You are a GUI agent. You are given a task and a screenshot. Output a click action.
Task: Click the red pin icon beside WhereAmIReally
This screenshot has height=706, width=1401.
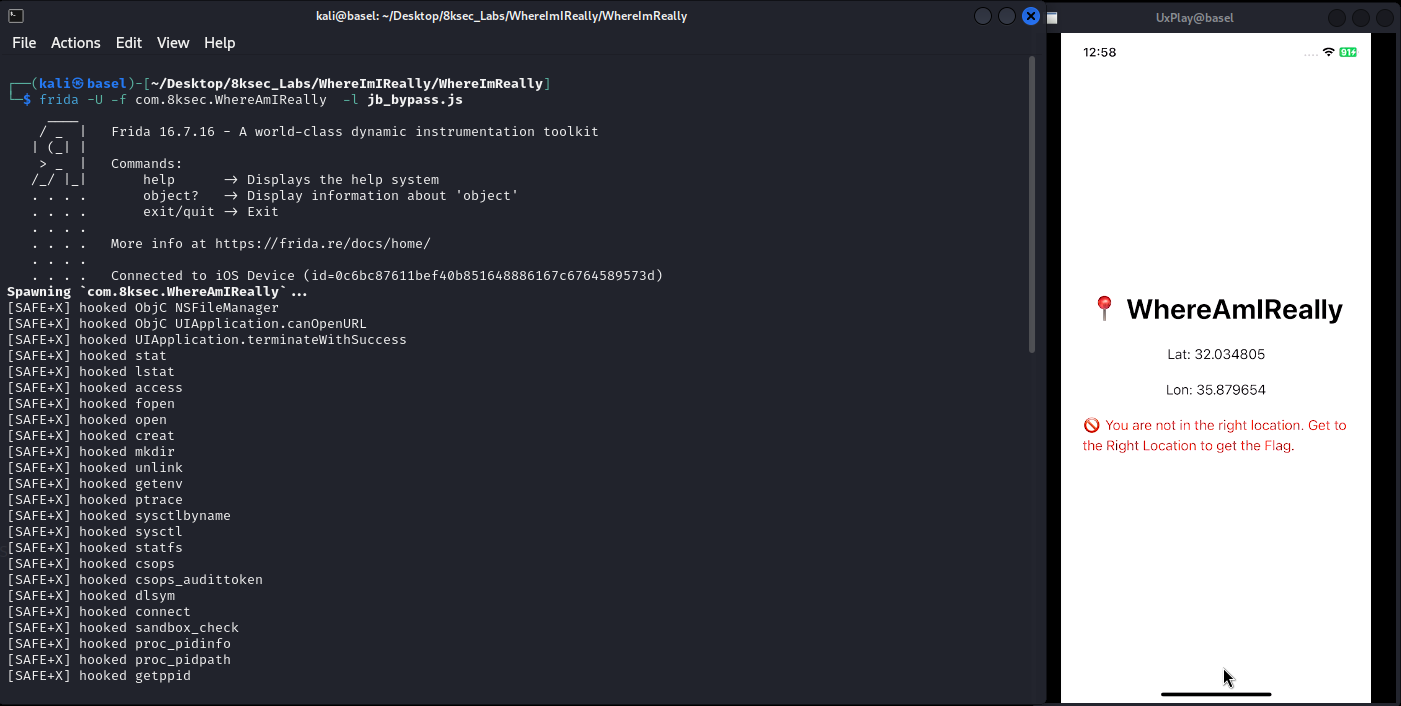pyautogui.click(x=1104, y=309)
